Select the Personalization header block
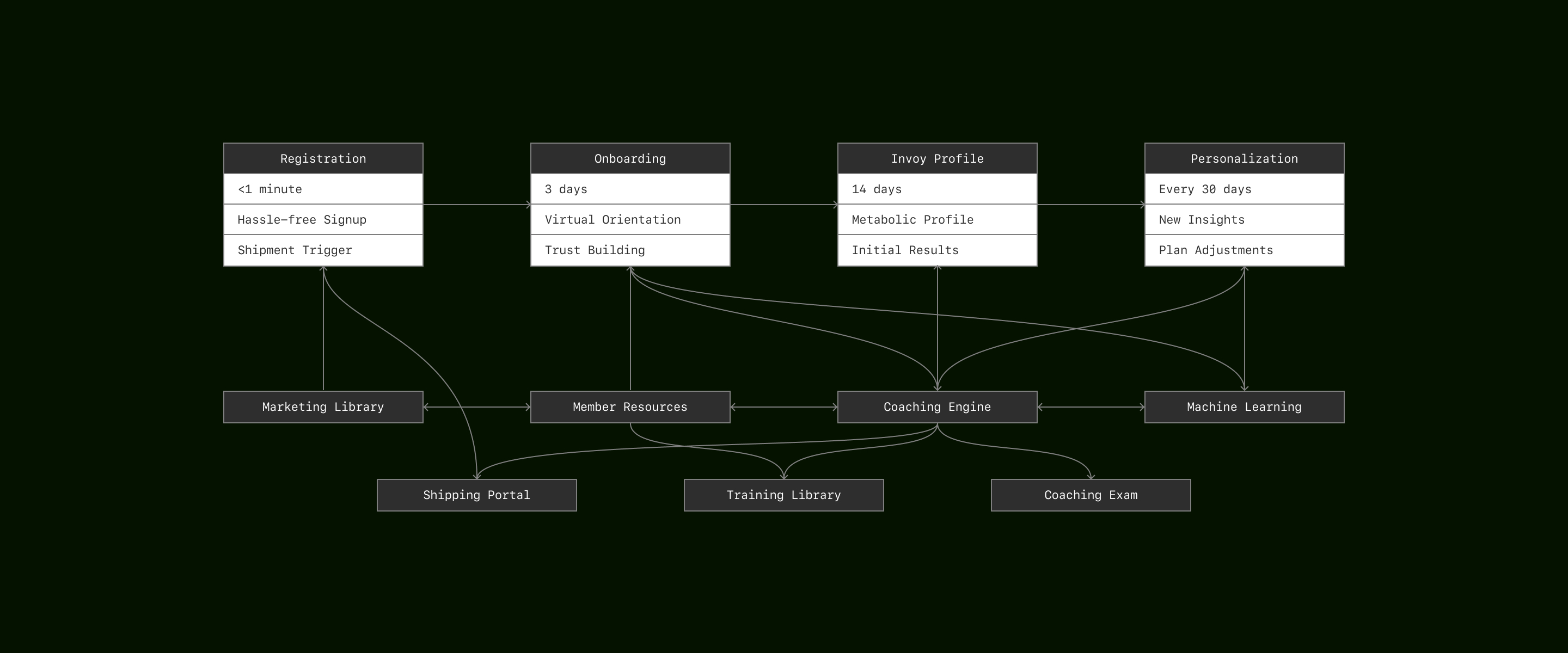1568x653 pixels. click(1244, 158)
